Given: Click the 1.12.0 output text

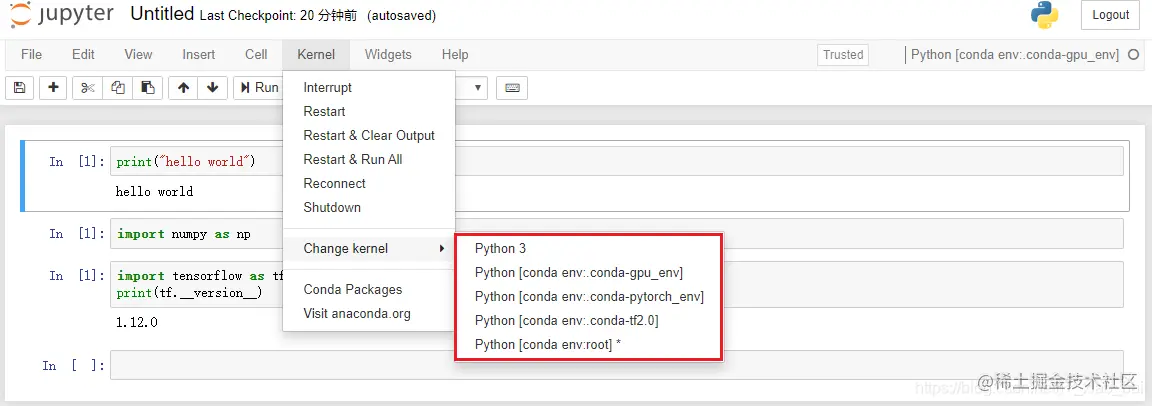Looking at the screenshot, I should click(137, 322).
